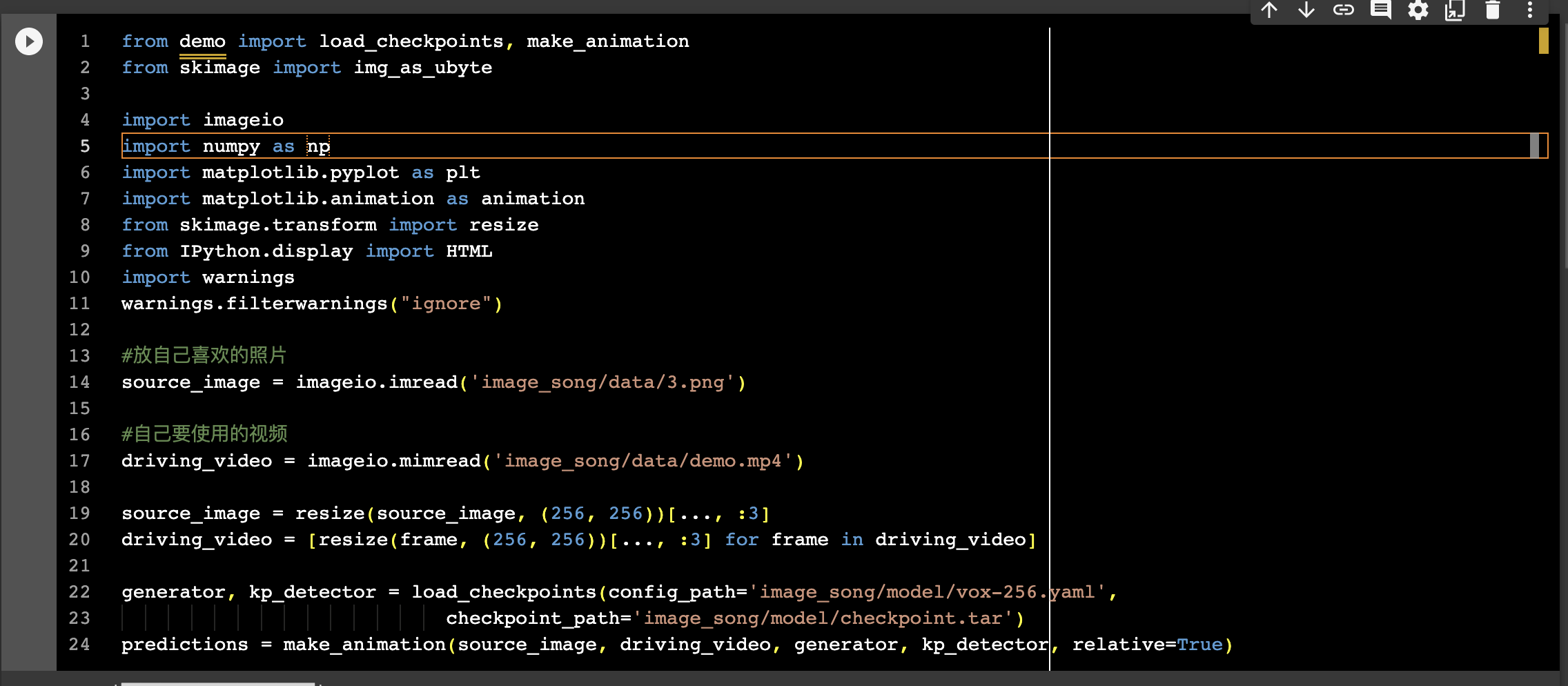Click the comment '#自己要使用的视频'

(204, 434)
